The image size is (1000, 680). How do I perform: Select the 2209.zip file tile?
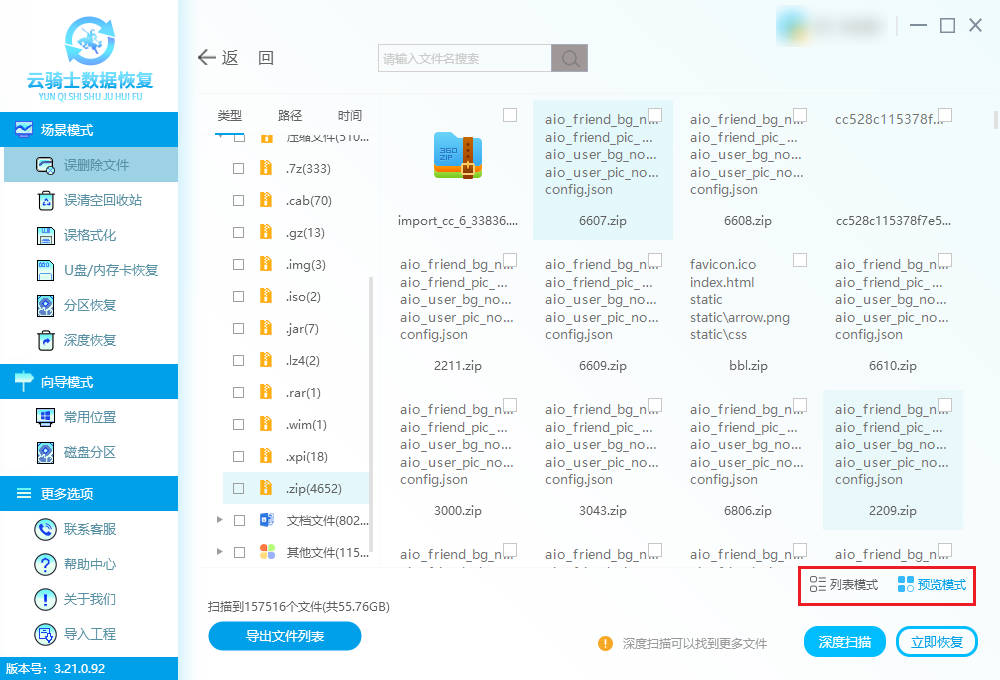coord(893,460)
